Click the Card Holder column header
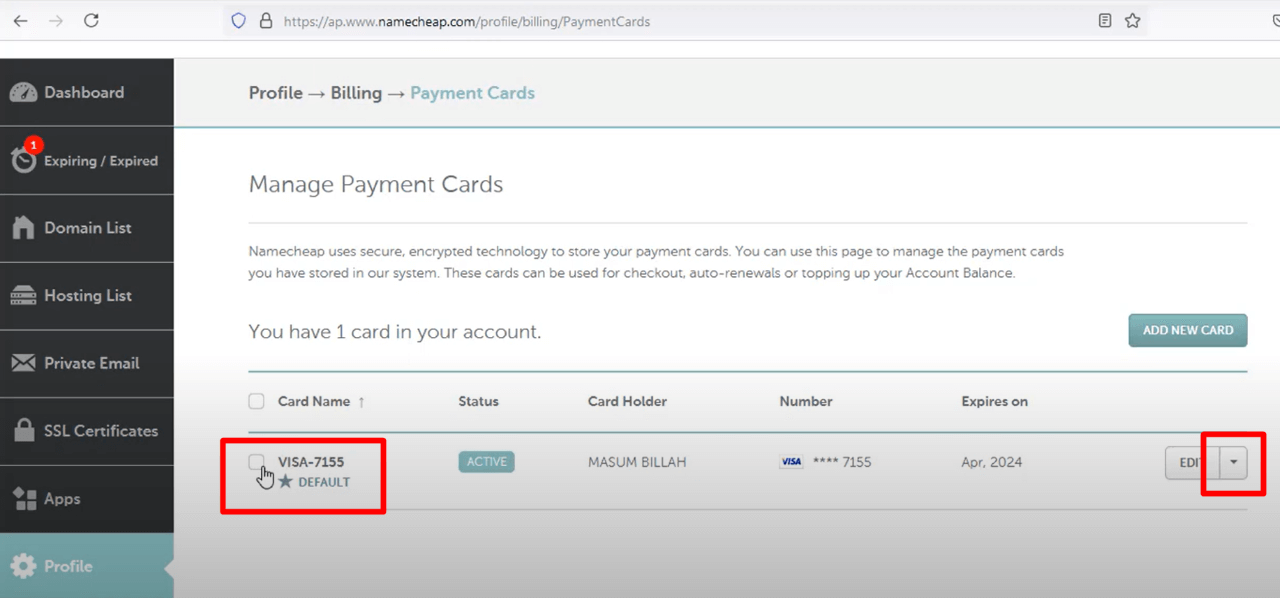The width and height of the screenshot is (1280, 598). tap(627, 401)
